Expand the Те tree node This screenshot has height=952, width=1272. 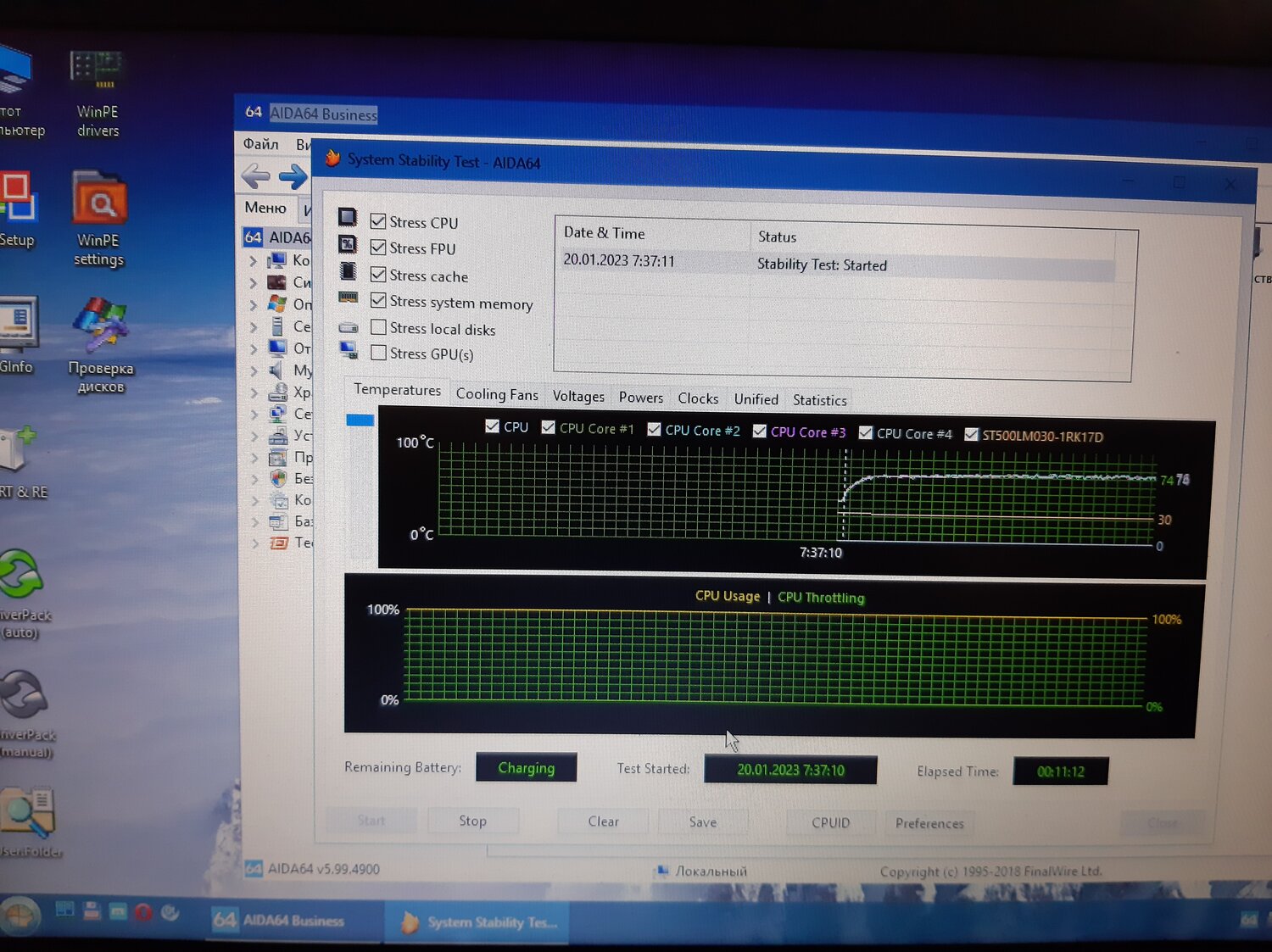click(x=254, y=543)
